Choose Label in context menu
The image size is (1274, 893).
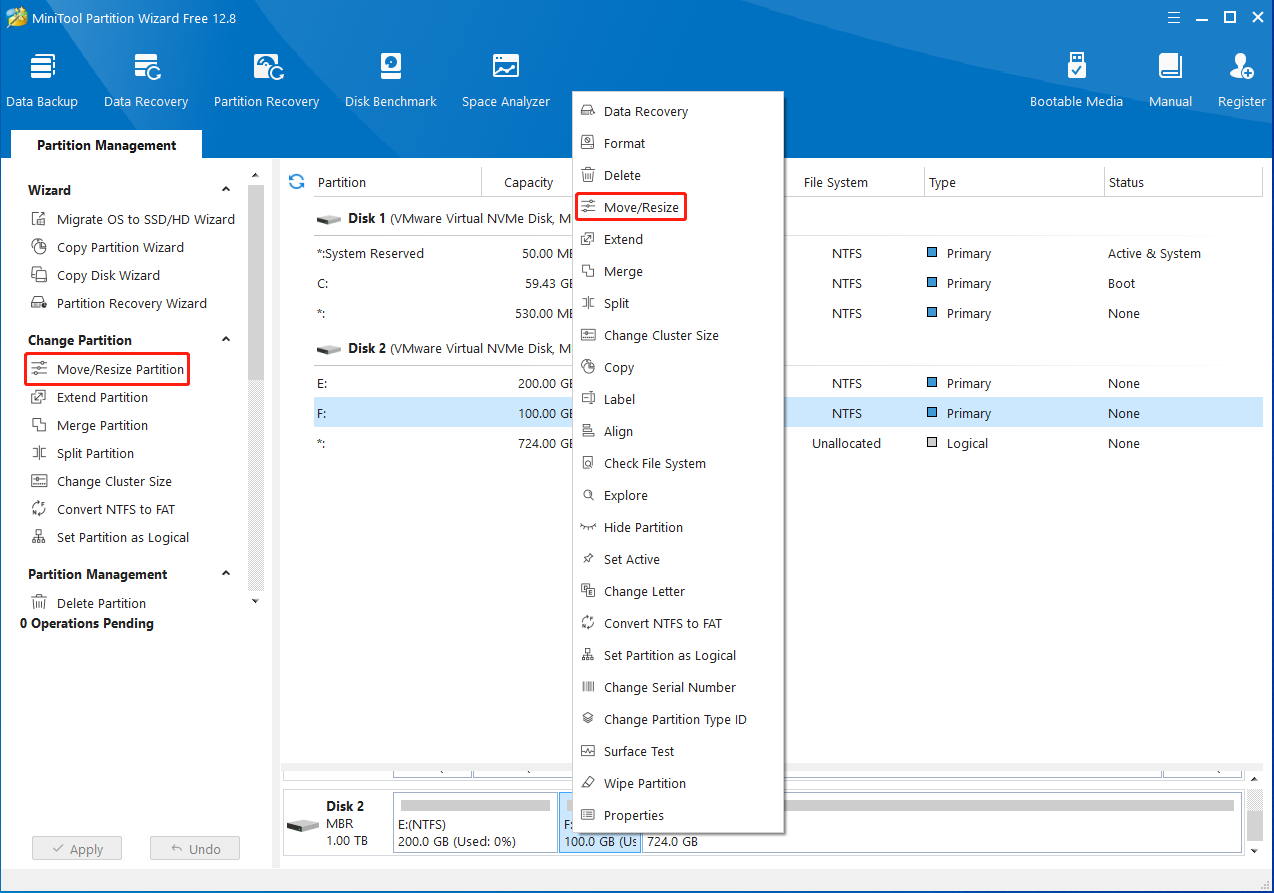click(x=678, y=399)
